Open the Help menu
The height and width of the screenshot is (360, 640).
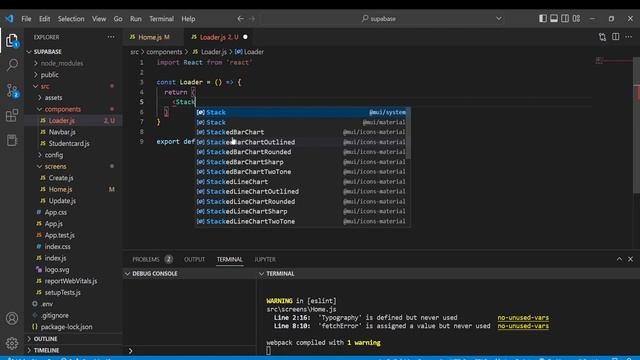188,19
